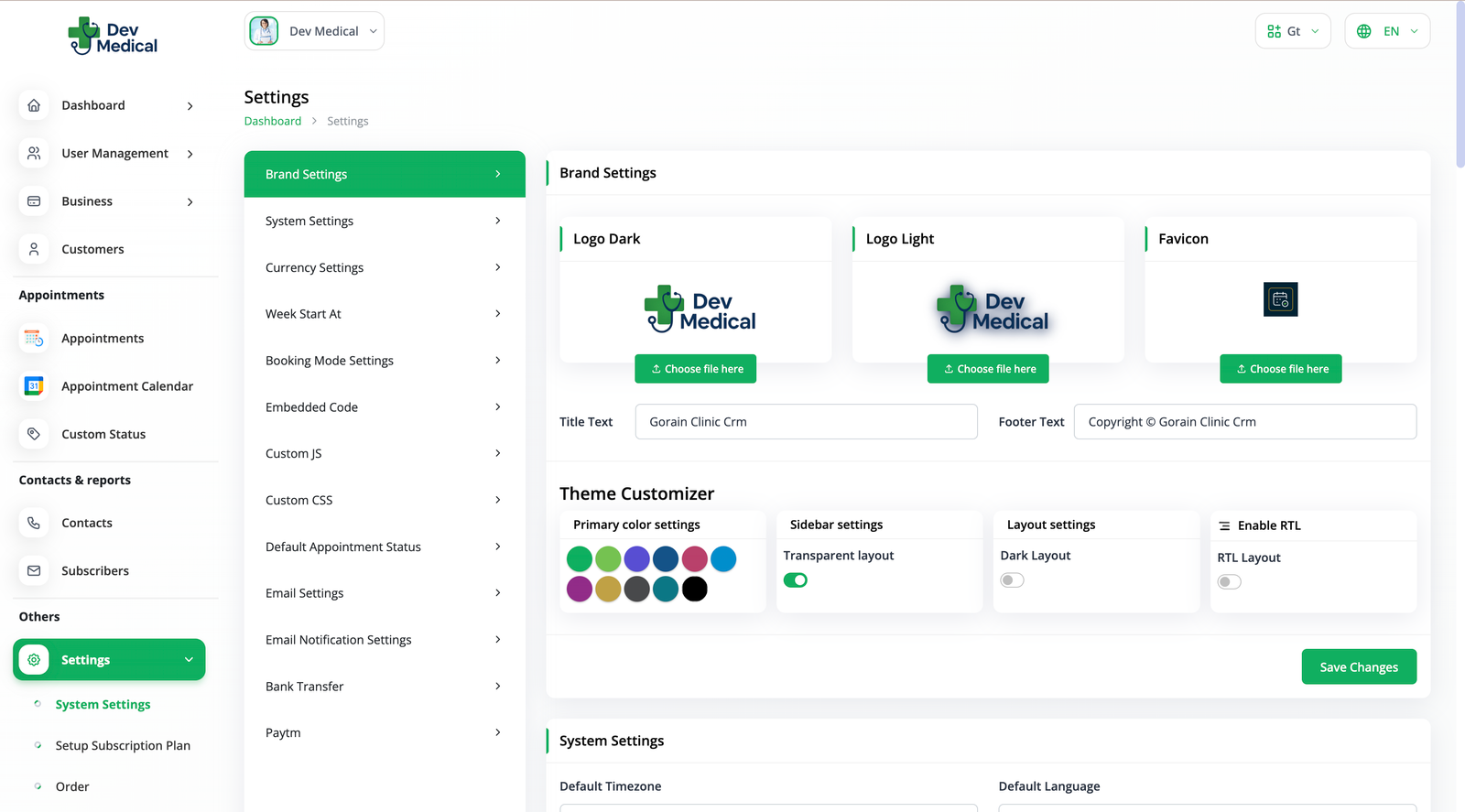Click the Subscribers envelope icon
Screen dimensions: 1465x812
point(34,570)
